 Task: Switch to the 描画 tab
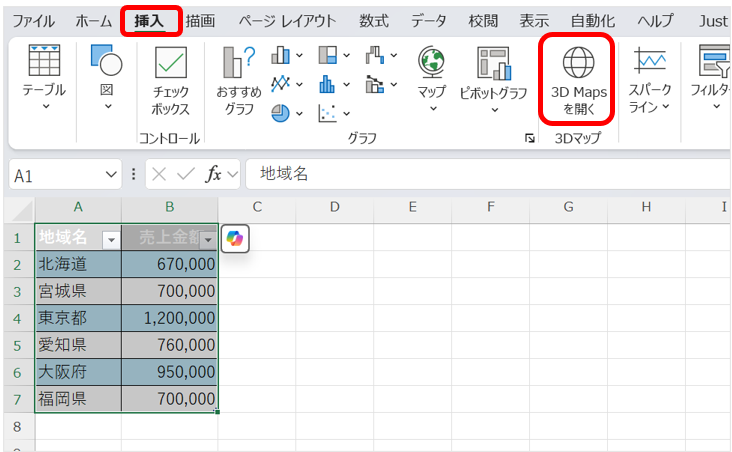(200, 21)
